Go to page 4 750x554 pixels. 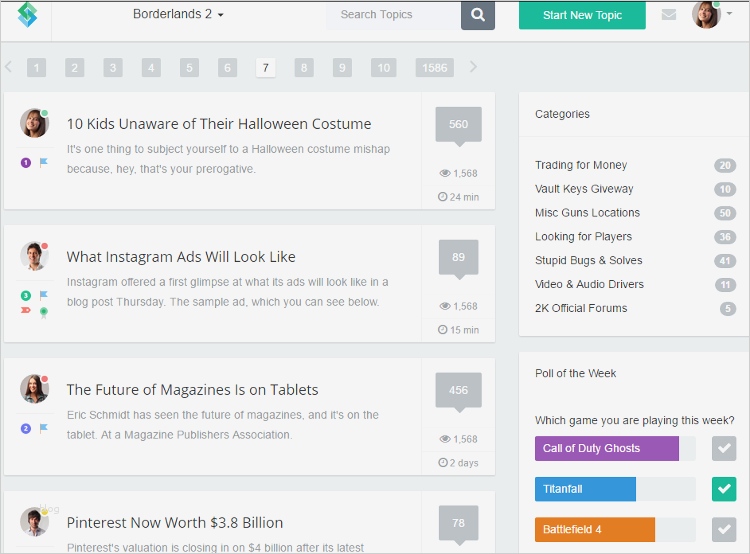(151, 68)
